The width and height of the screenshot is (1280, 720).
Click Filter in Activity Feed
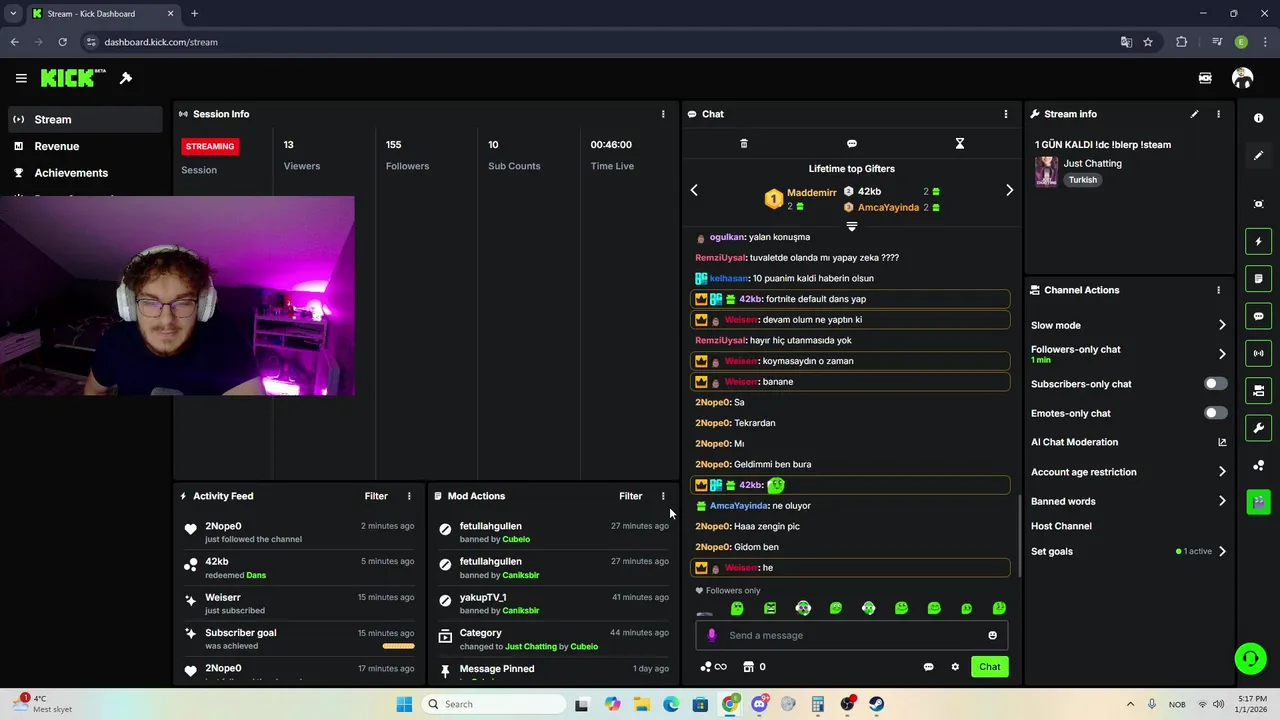click(x=376, y=496)
